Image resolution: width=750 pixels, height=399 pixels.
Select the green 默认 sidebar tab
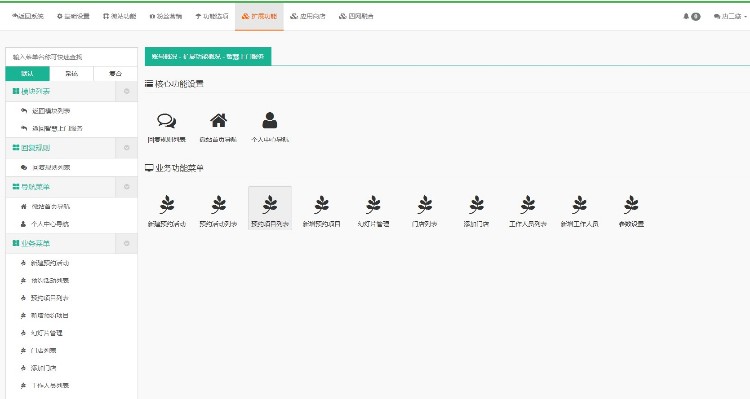pyautogui.click(x=27, y=74)
